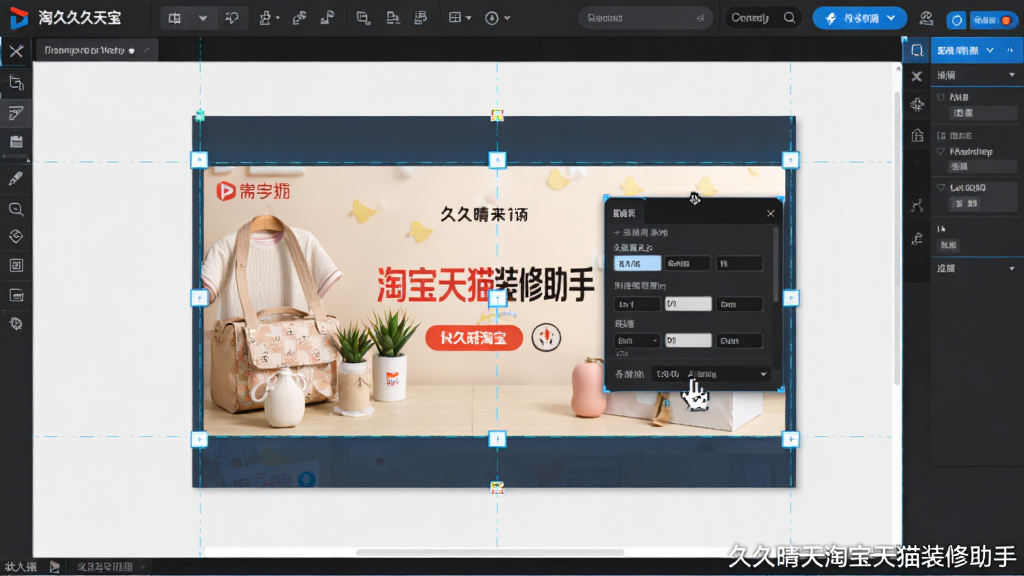The width and height of the screenshot is (1024, 576).
Task: Click the round compass icon on the banner
Action: pyautogui.click(x=546, y=337)
